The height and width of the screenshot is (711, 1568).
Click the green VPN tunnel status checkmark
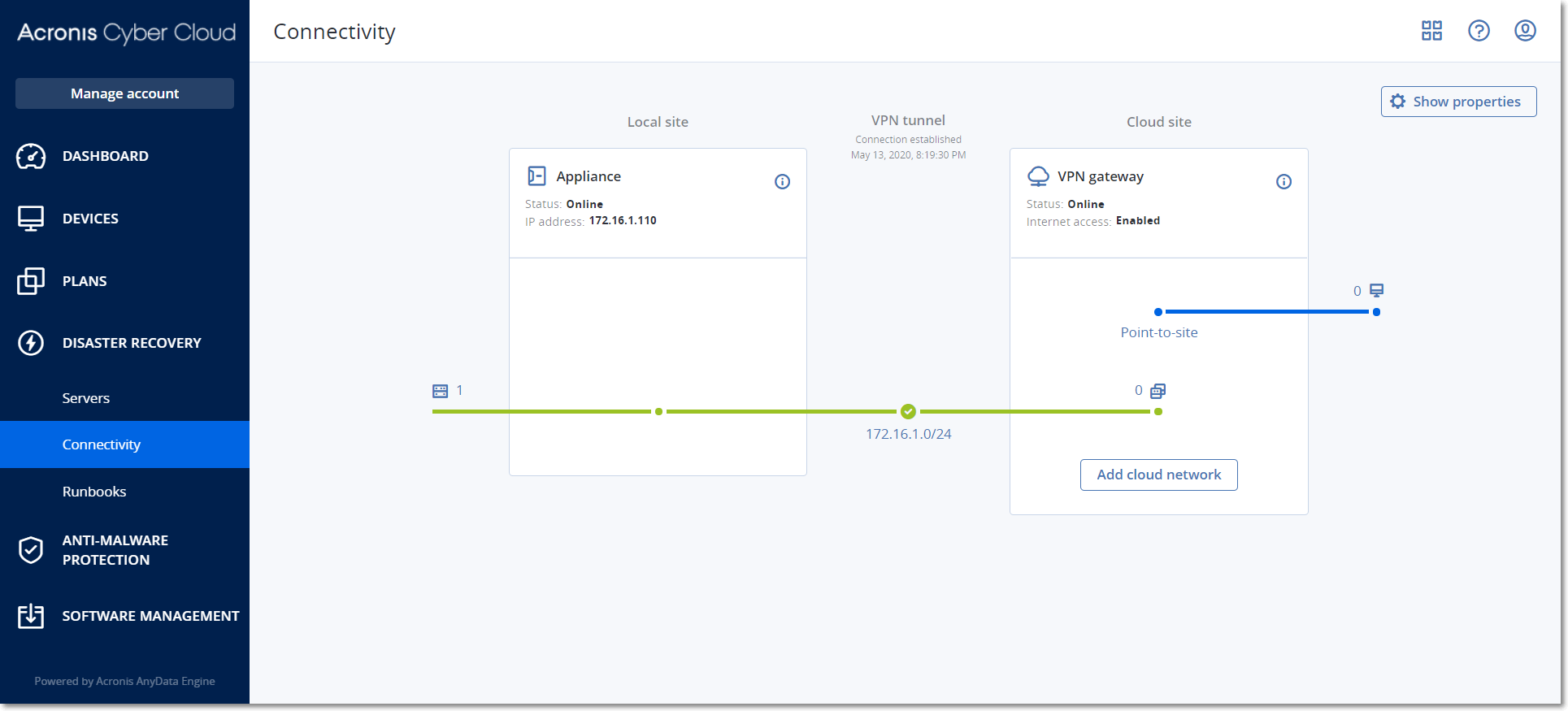(x=908, y=412)
